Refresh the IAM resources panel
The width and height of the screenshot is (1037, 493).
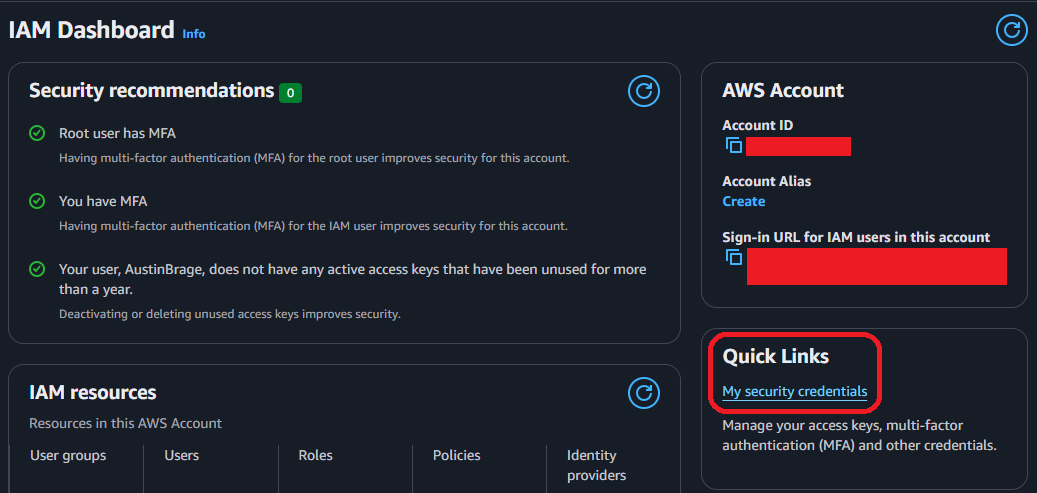pos(644,393)
